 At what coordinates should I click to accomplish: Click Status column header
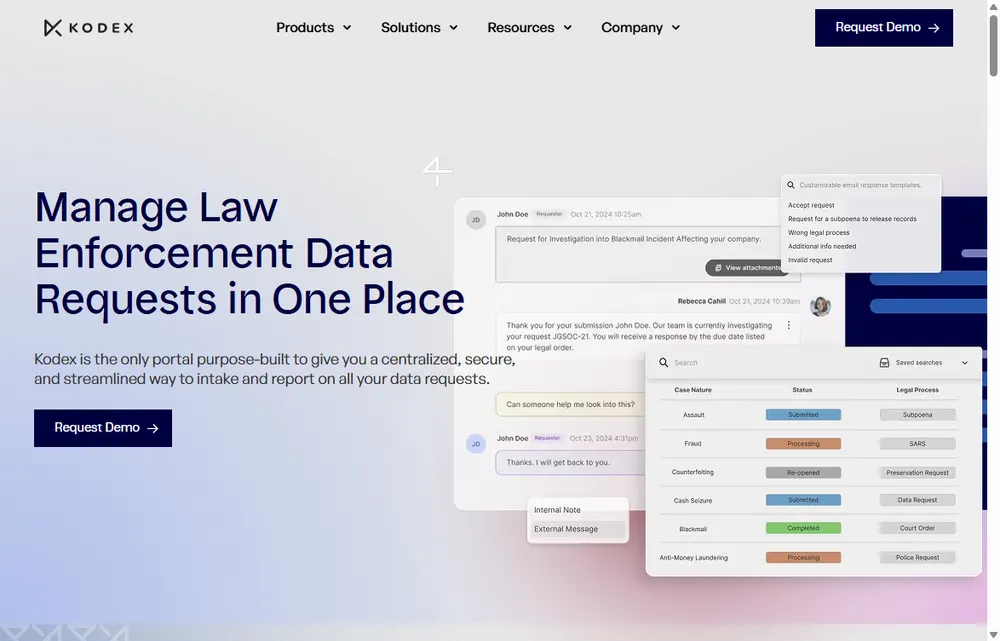point(802,390)
